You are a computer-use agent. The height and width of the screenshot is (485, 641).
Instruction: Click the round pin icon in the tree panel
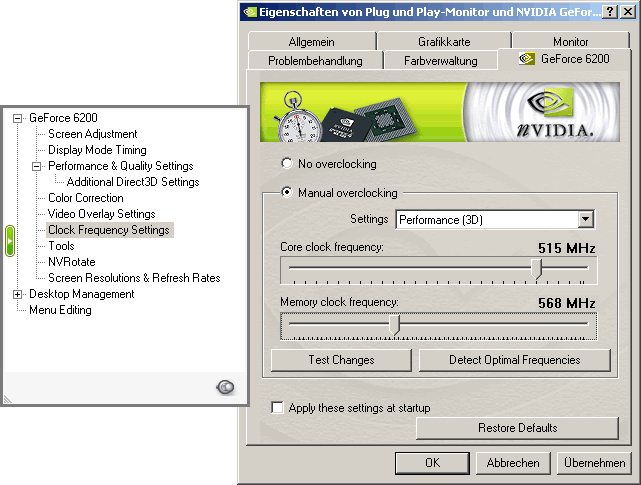coord(225,387)
